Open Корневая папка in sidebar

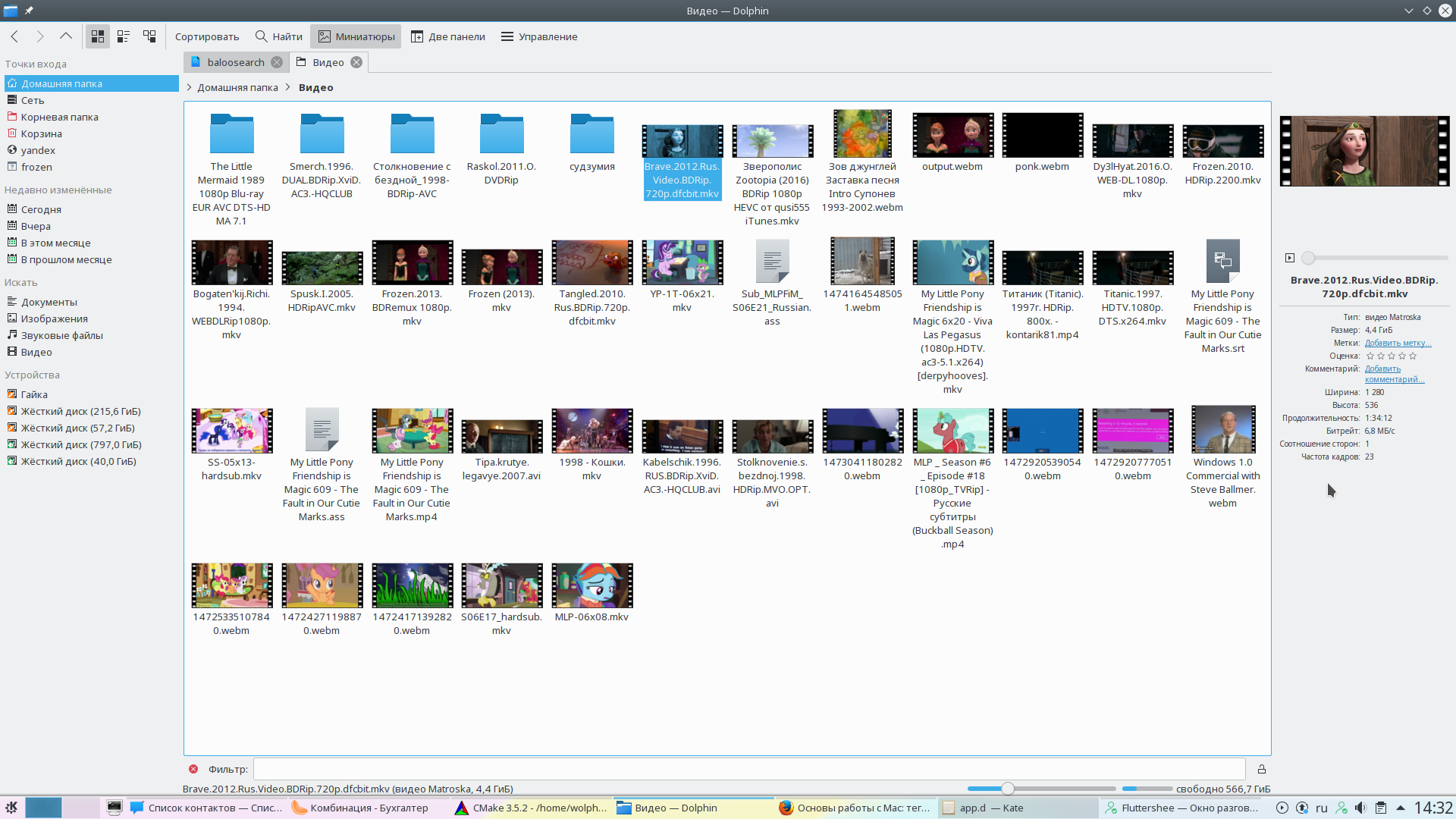tap(59, 117)
